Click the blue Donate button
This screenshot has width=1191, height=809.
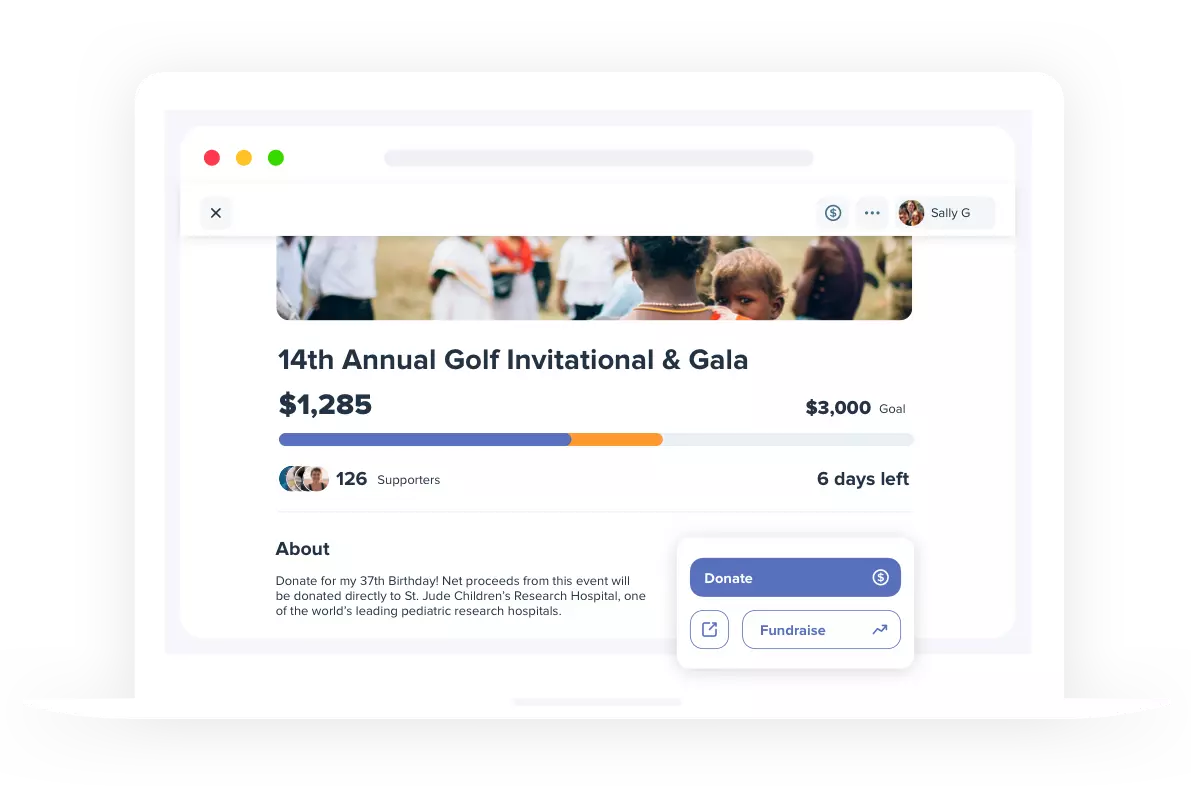795,577
